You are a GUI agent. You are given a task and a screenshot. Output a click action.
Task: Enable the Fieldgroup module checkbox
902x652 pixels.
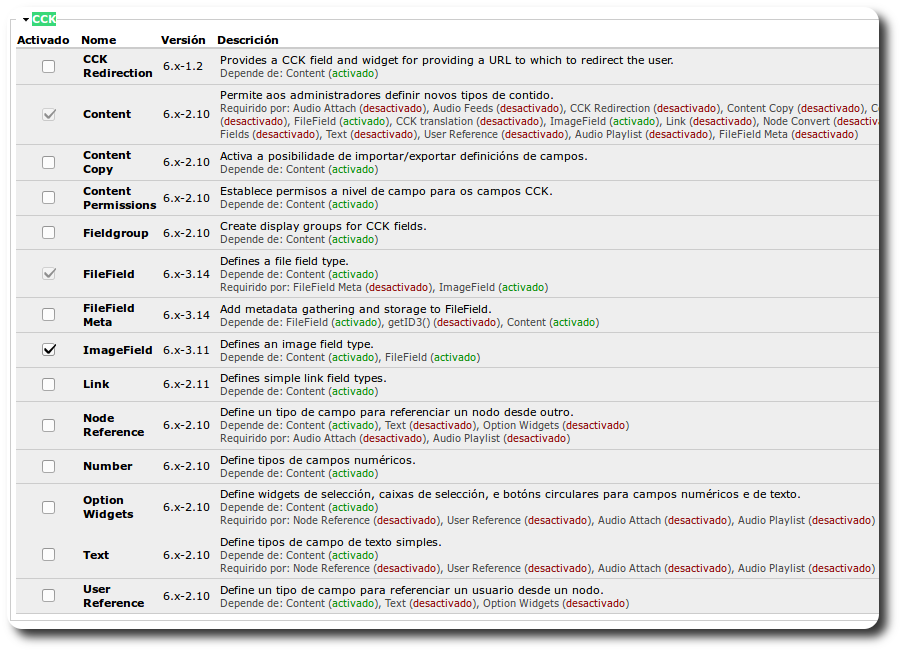coord(49,233)
